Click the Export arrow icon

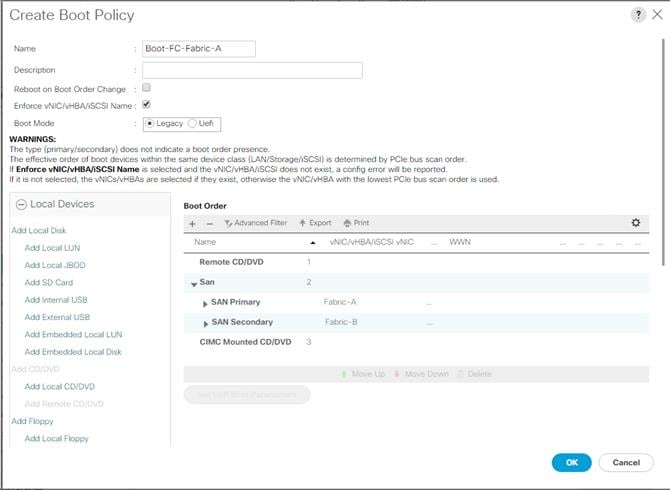point(303,223)
